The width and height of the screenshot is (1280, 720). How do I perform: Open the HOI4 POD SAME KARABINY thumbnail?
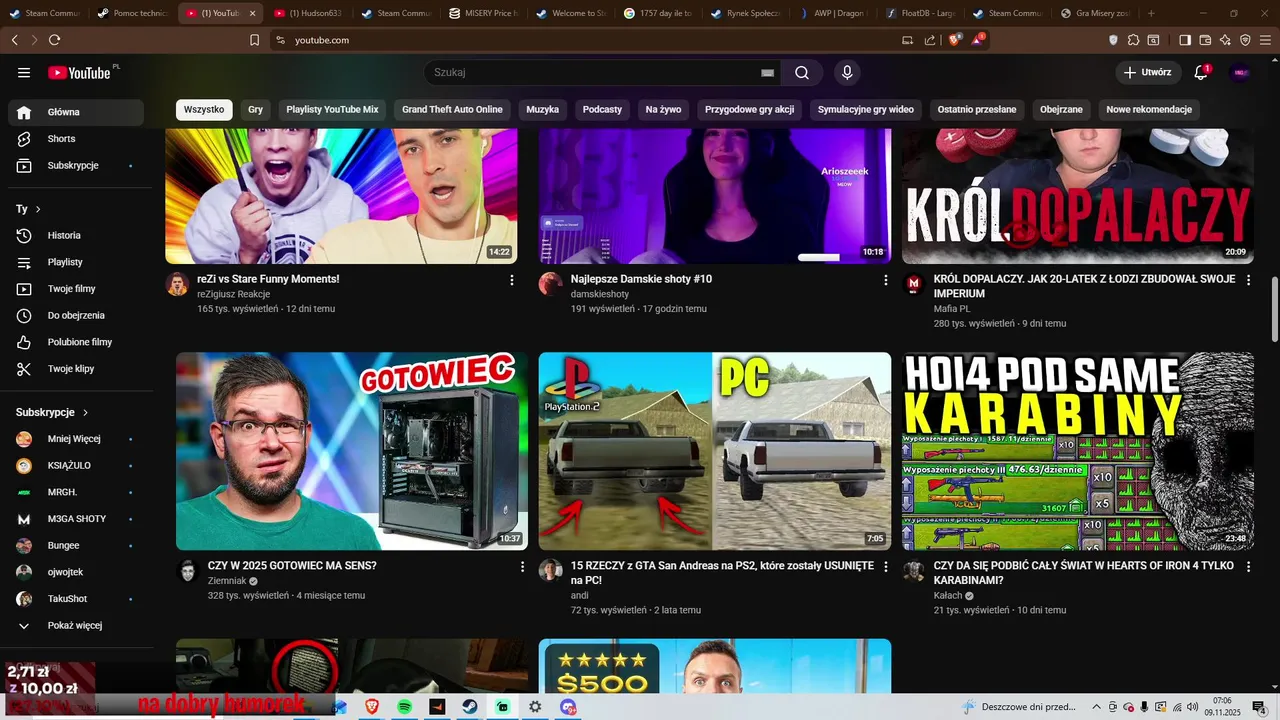point(1078,451)
